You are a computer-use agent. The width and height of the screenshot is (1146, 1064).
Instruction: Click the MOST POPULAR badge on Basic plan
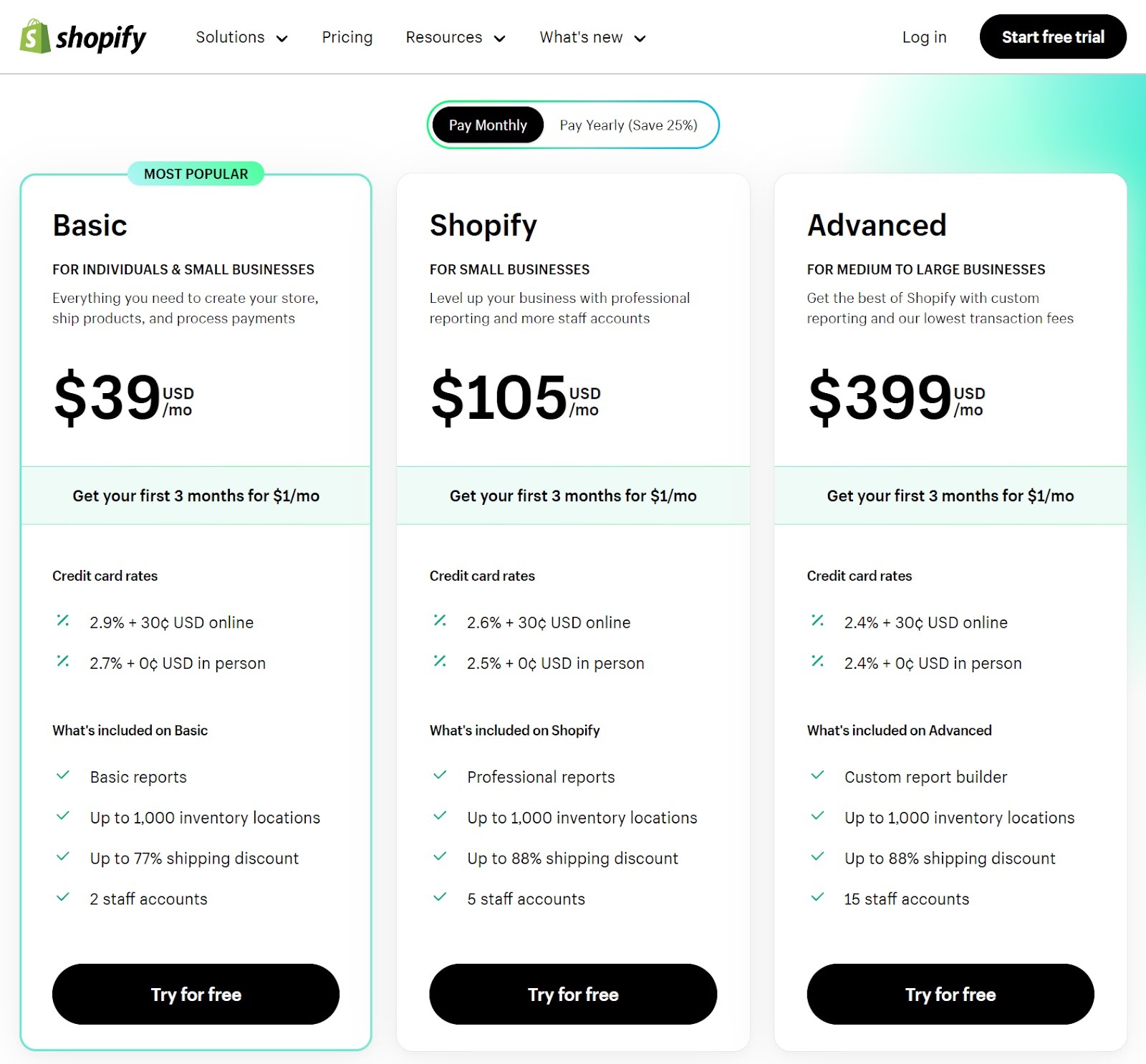pos(195,173)
